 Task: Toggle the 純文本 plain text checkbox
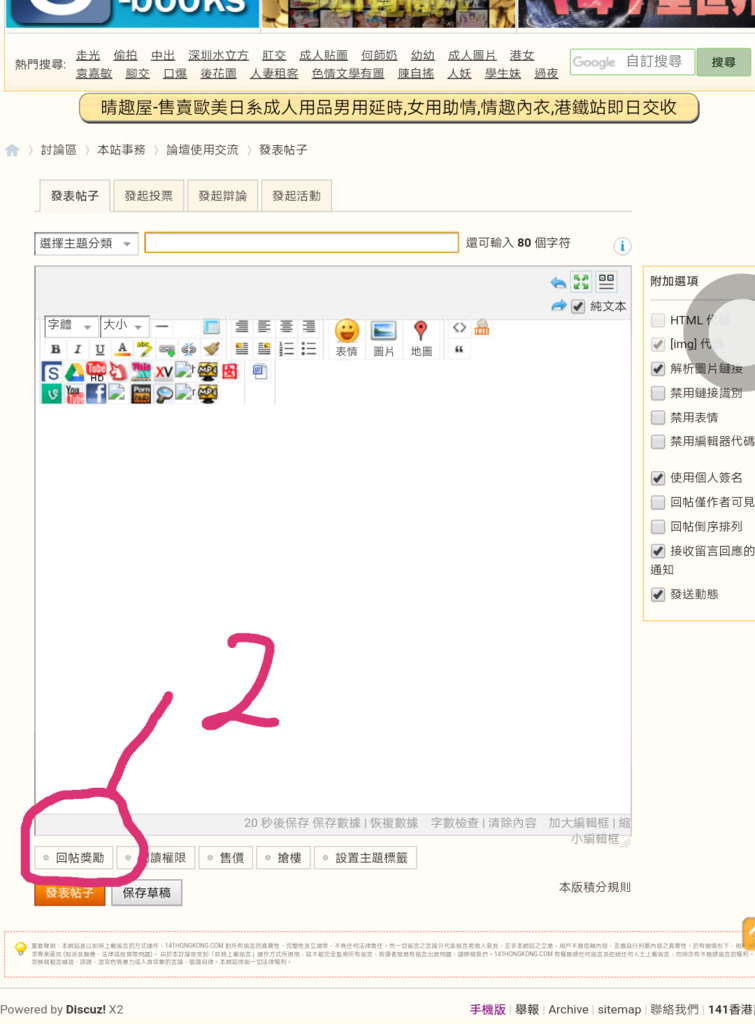click(x=577, y=306)
